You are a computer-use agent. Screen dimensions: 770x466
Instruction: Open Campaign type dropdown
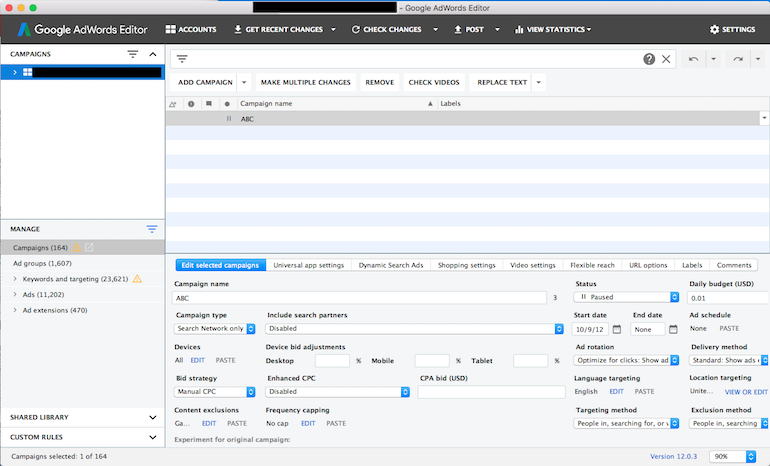[215, 329]
